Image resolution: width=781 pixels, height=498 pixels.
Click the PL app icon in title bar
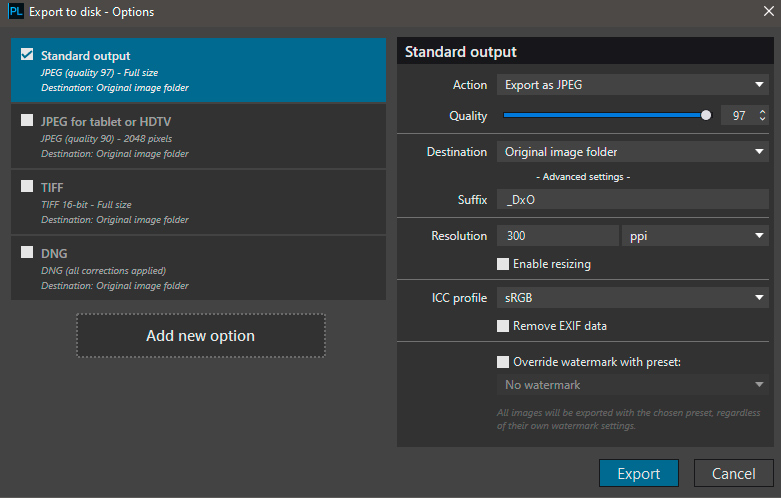(x=13, y=13)
